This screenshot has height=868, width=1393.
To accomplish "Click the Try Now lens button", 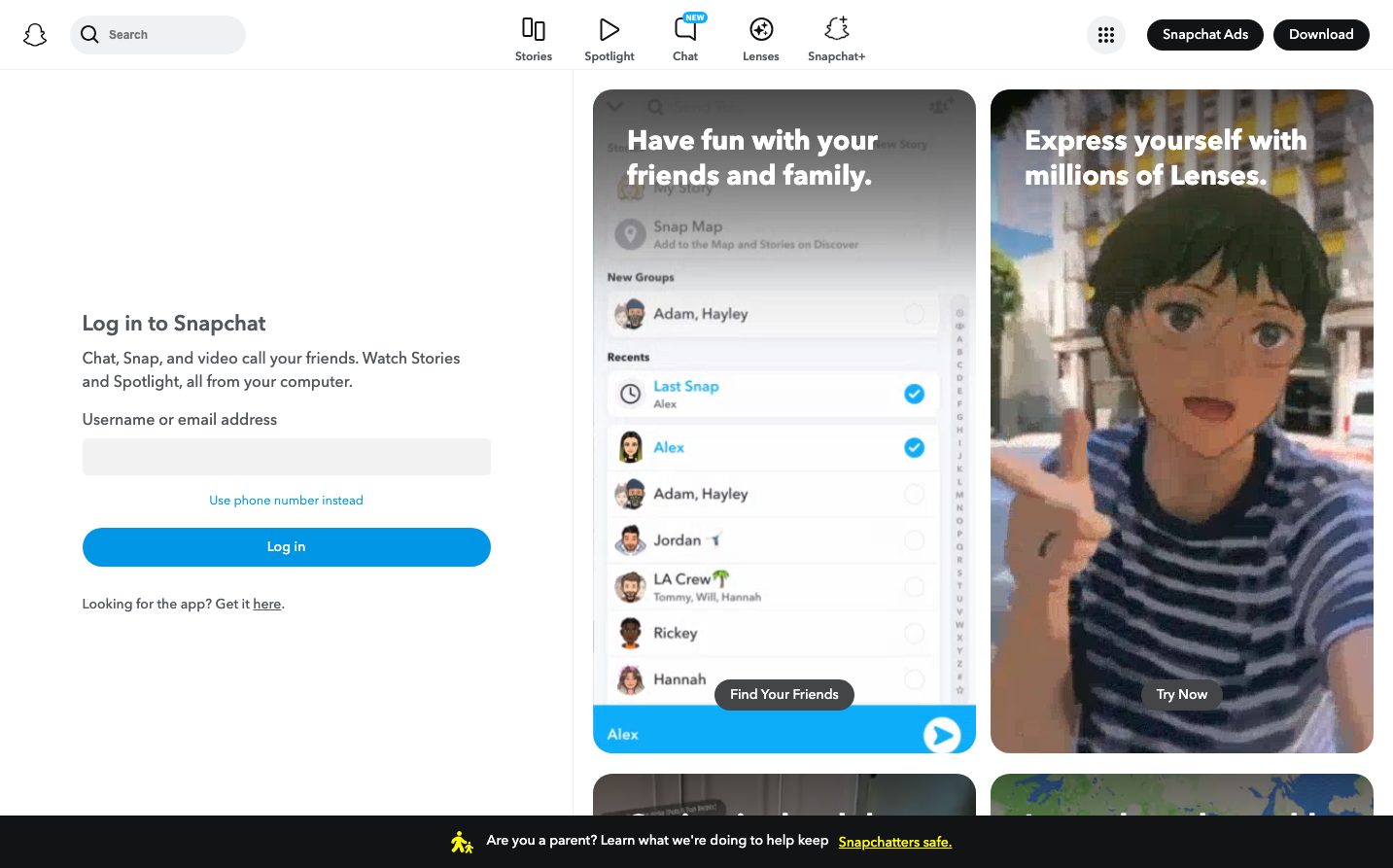I will (1181, 694).
